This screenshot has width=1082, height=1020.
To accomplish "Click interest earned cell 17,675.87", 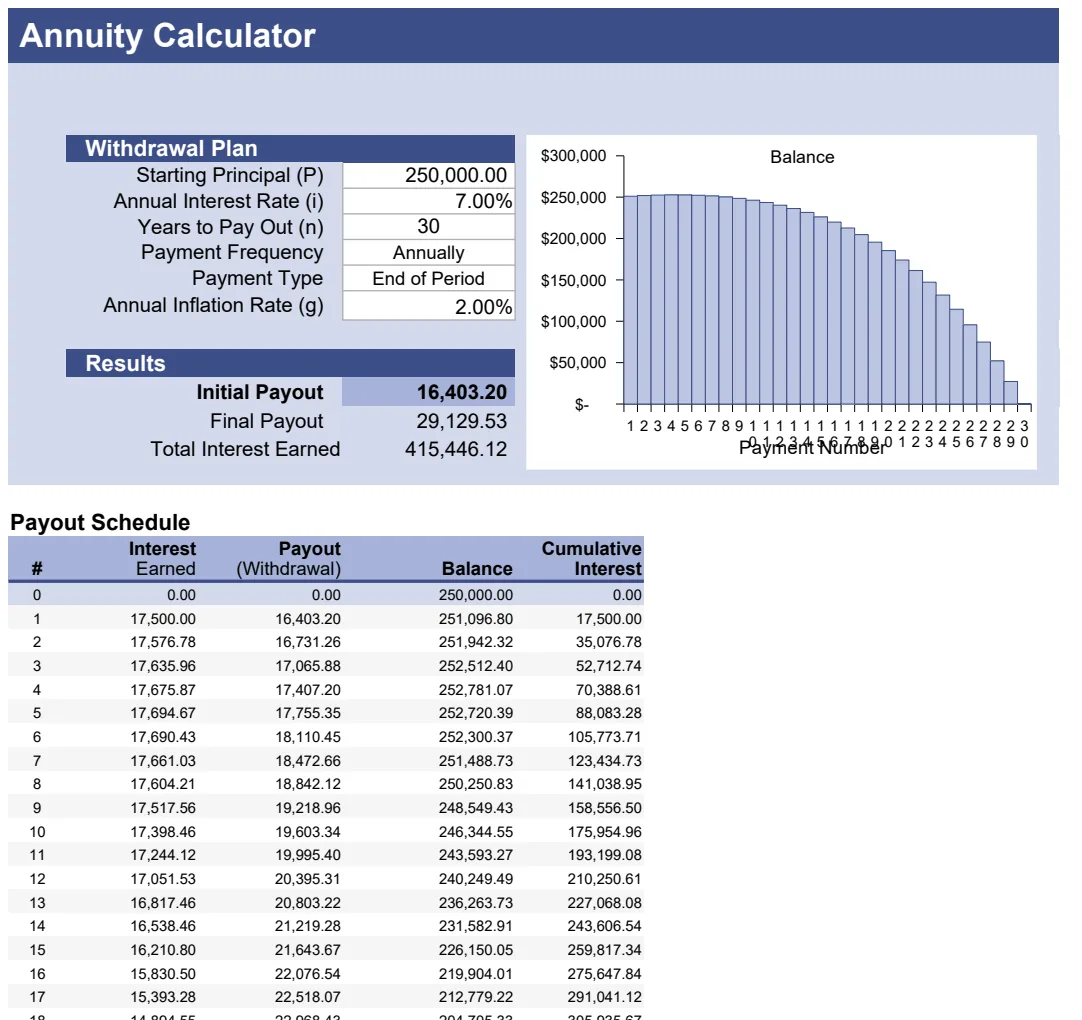I will (x=163, y=690).
